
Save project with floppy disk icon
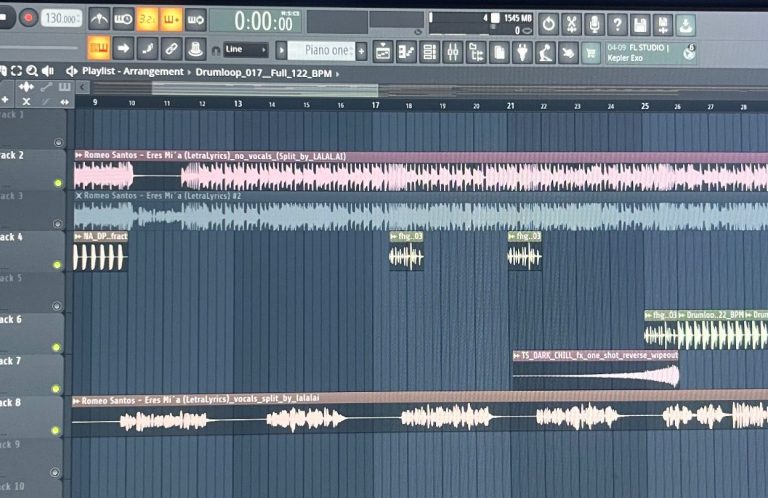coord(640,24)
